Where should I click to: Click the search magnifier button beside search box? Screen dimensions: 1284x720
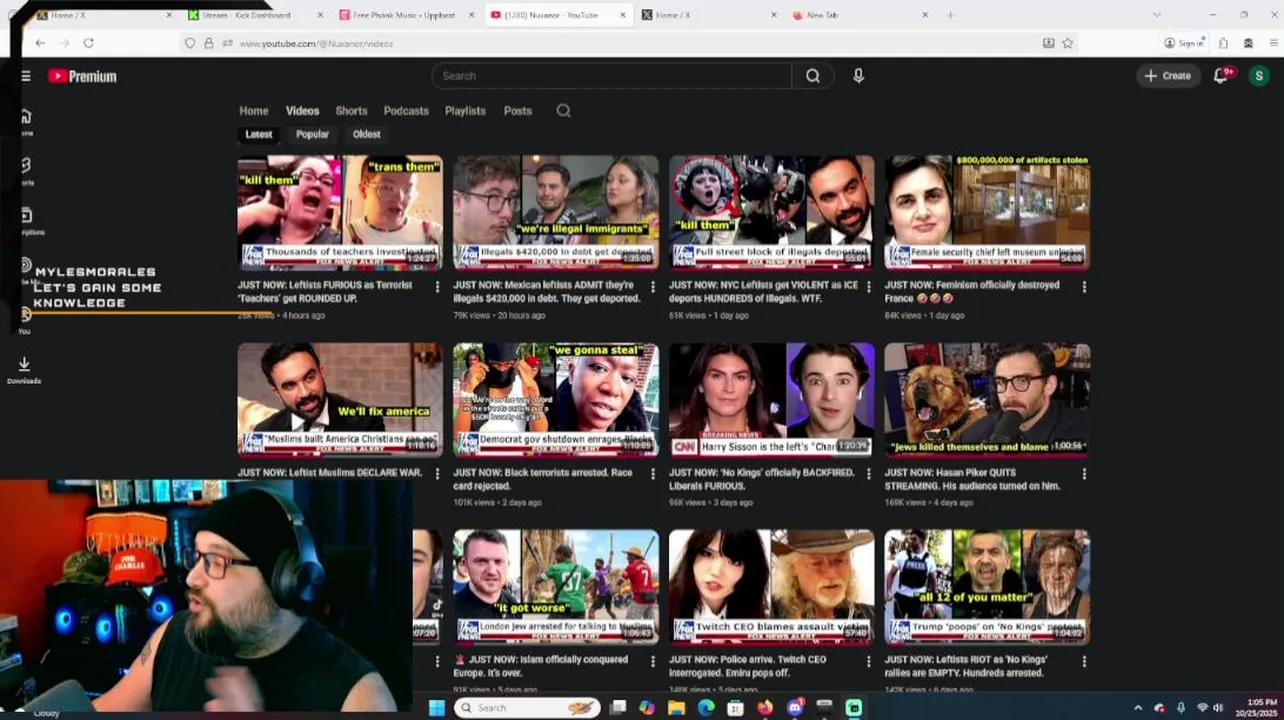[x=813, y=76]
